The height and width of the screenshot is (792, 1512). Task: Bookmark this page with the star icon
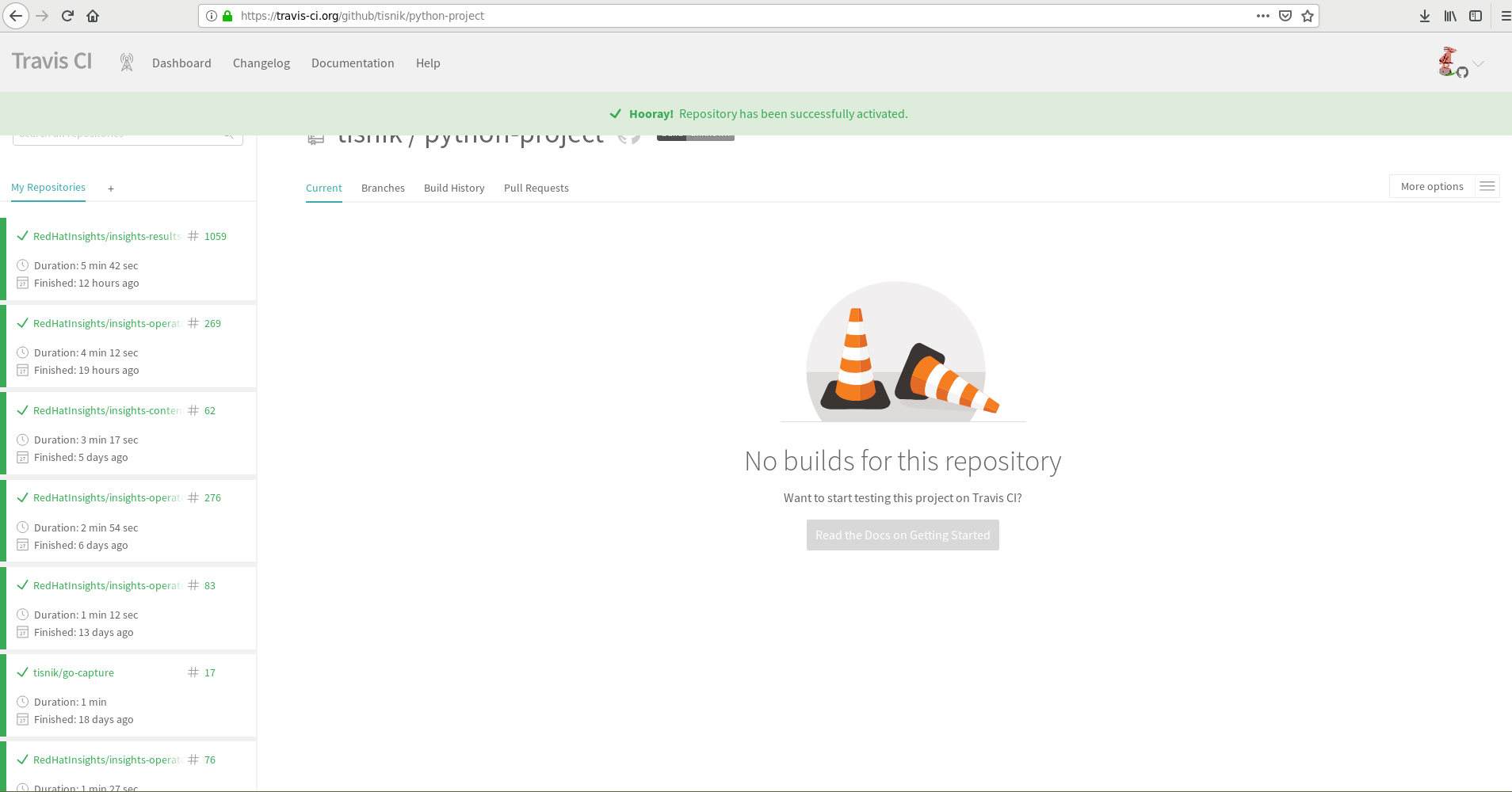pyautogui.click(x=1308, y=16)
